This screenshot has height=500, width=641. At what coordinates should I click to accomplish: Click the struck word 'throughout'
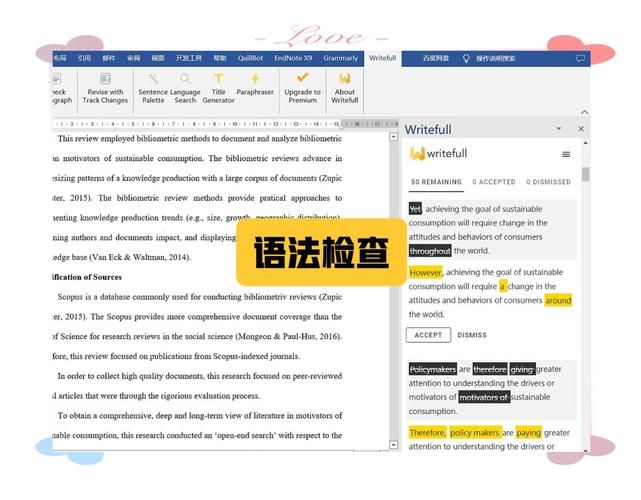point(430,251)
